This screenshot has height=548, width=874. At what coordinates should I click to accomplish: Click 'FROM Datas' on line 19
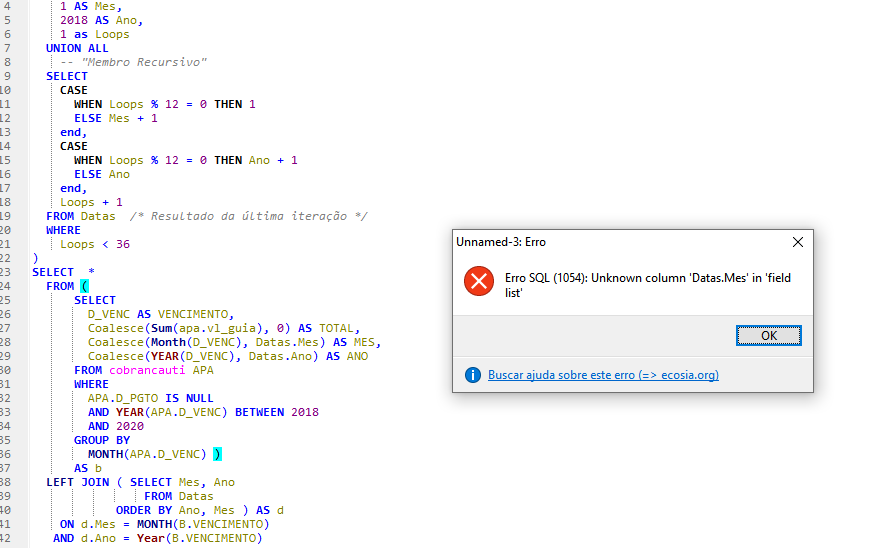(x=81, y=216)
